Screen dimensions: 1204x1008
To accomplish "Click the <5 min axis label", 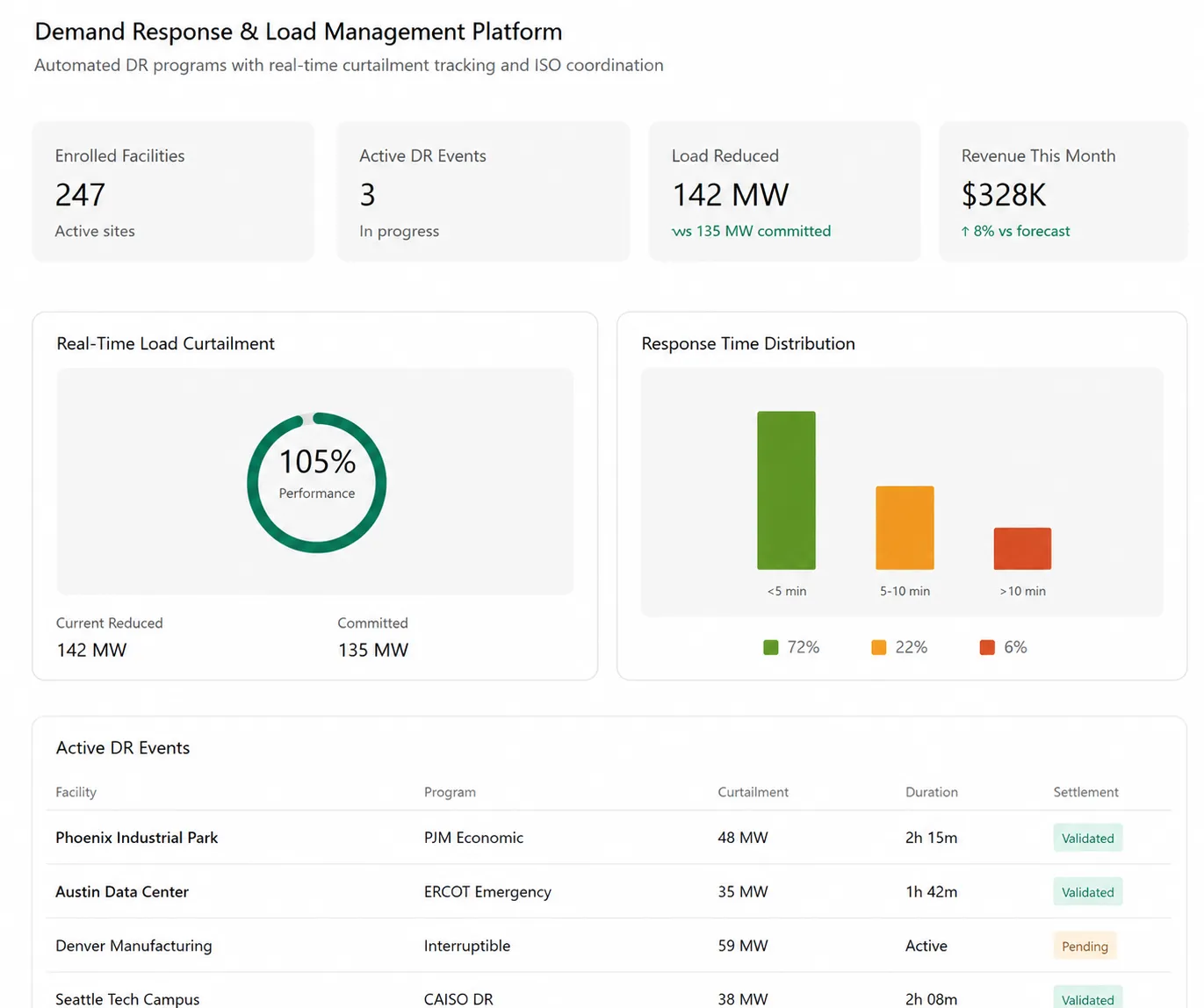I will (786, 591).
